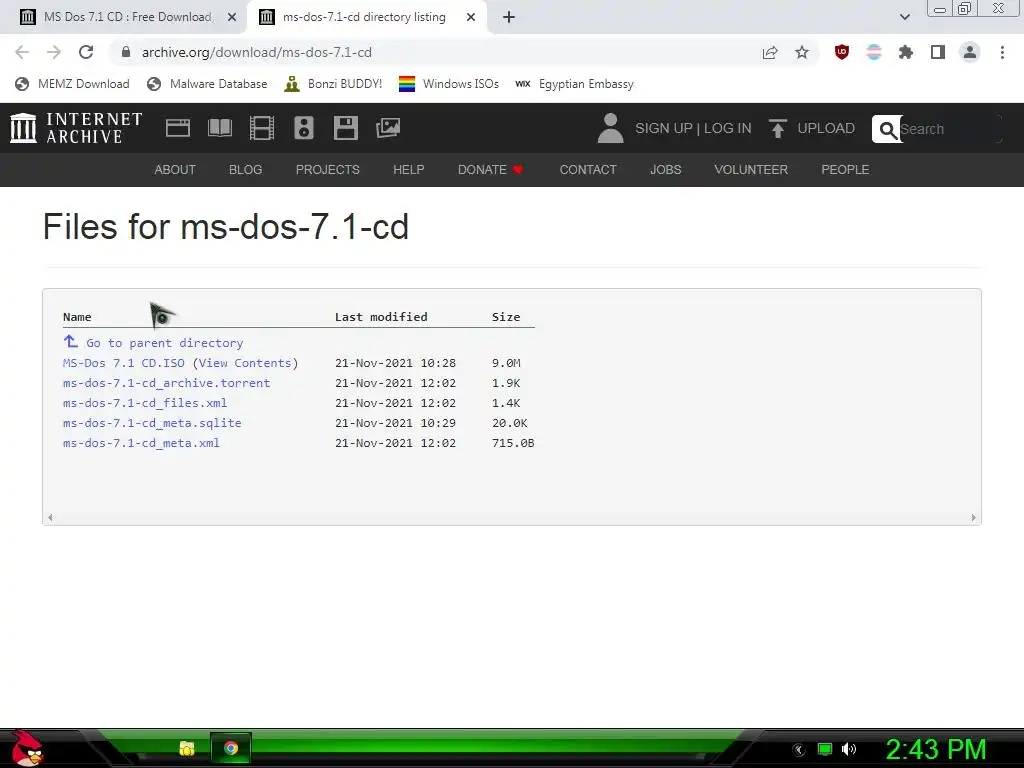Open the Bonzi BUDDY! bookmark
Viewport: 1024px width, 768px height.
point(333,84)
